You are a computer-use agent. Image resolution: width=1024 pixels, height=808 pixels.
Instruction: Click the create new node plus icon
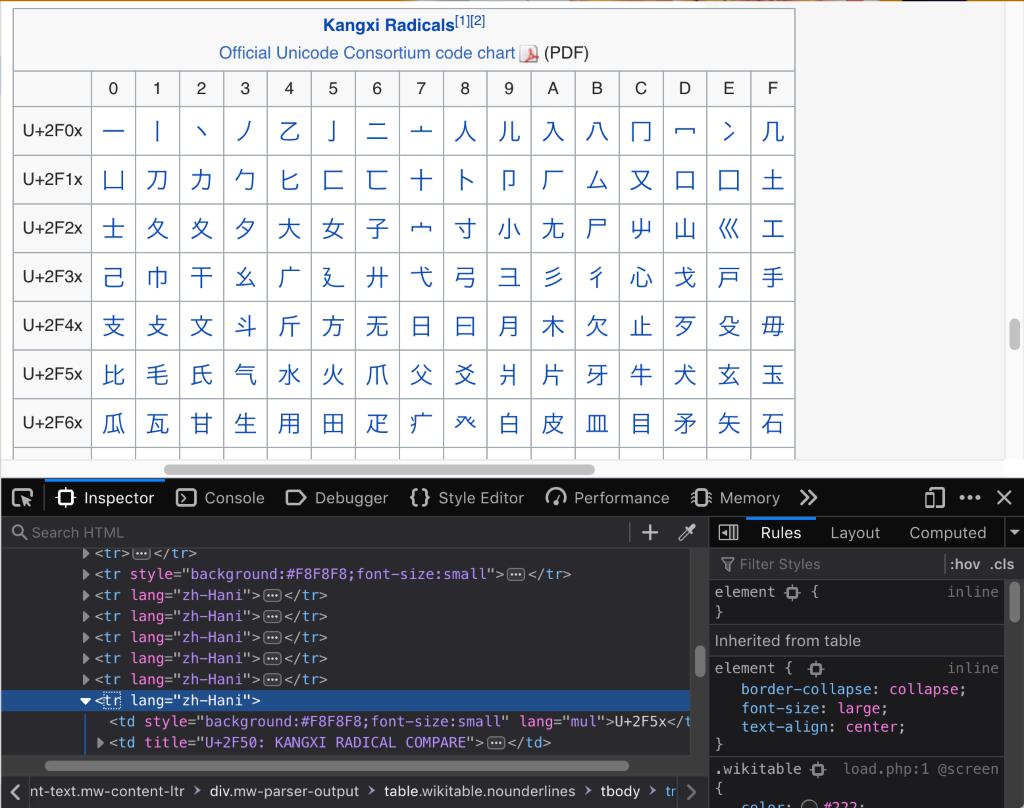[650, 533]
